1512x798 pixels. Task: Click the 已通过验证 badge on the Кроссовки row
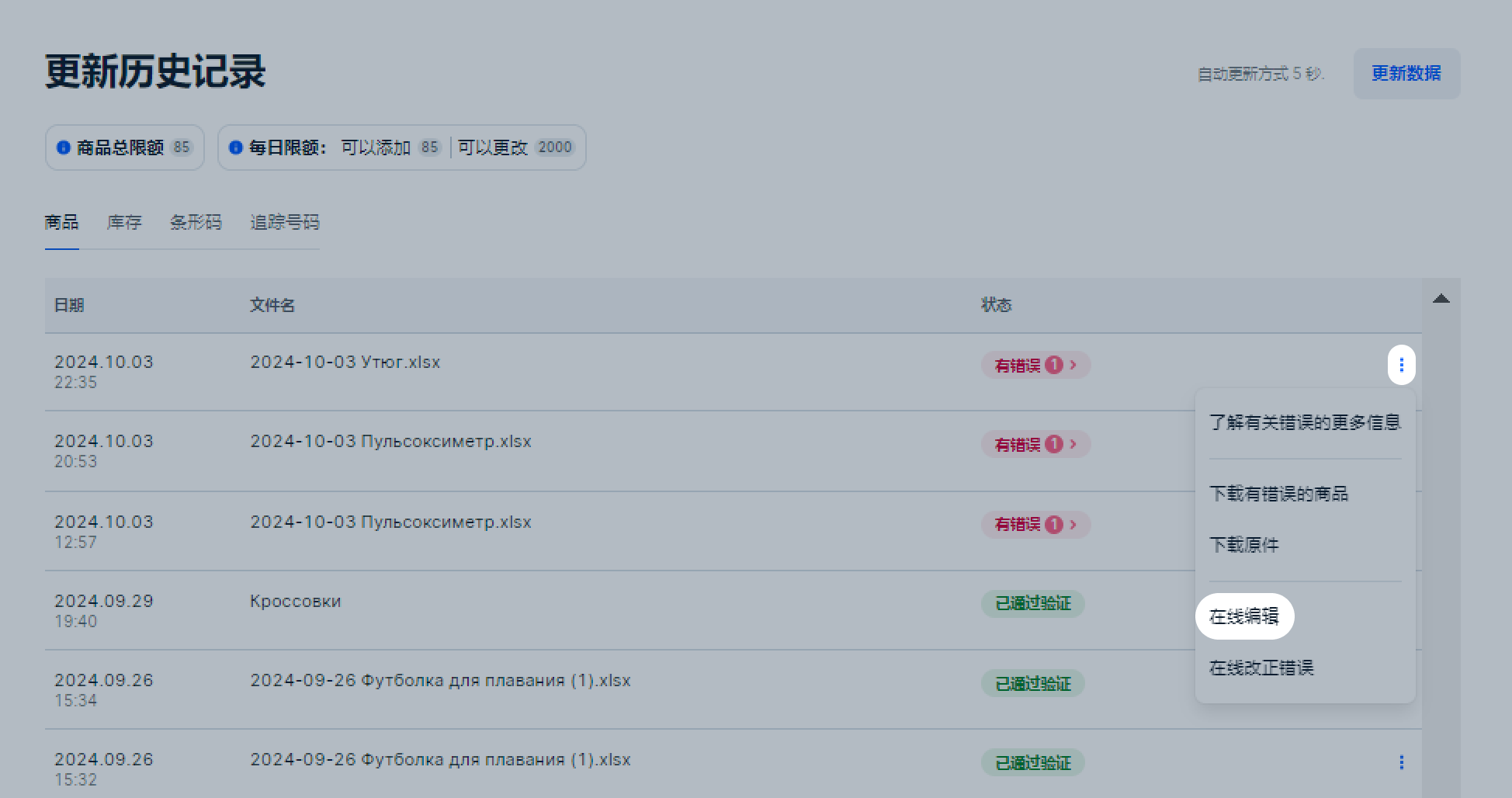pyautogui.click(x=1032, y=603)
